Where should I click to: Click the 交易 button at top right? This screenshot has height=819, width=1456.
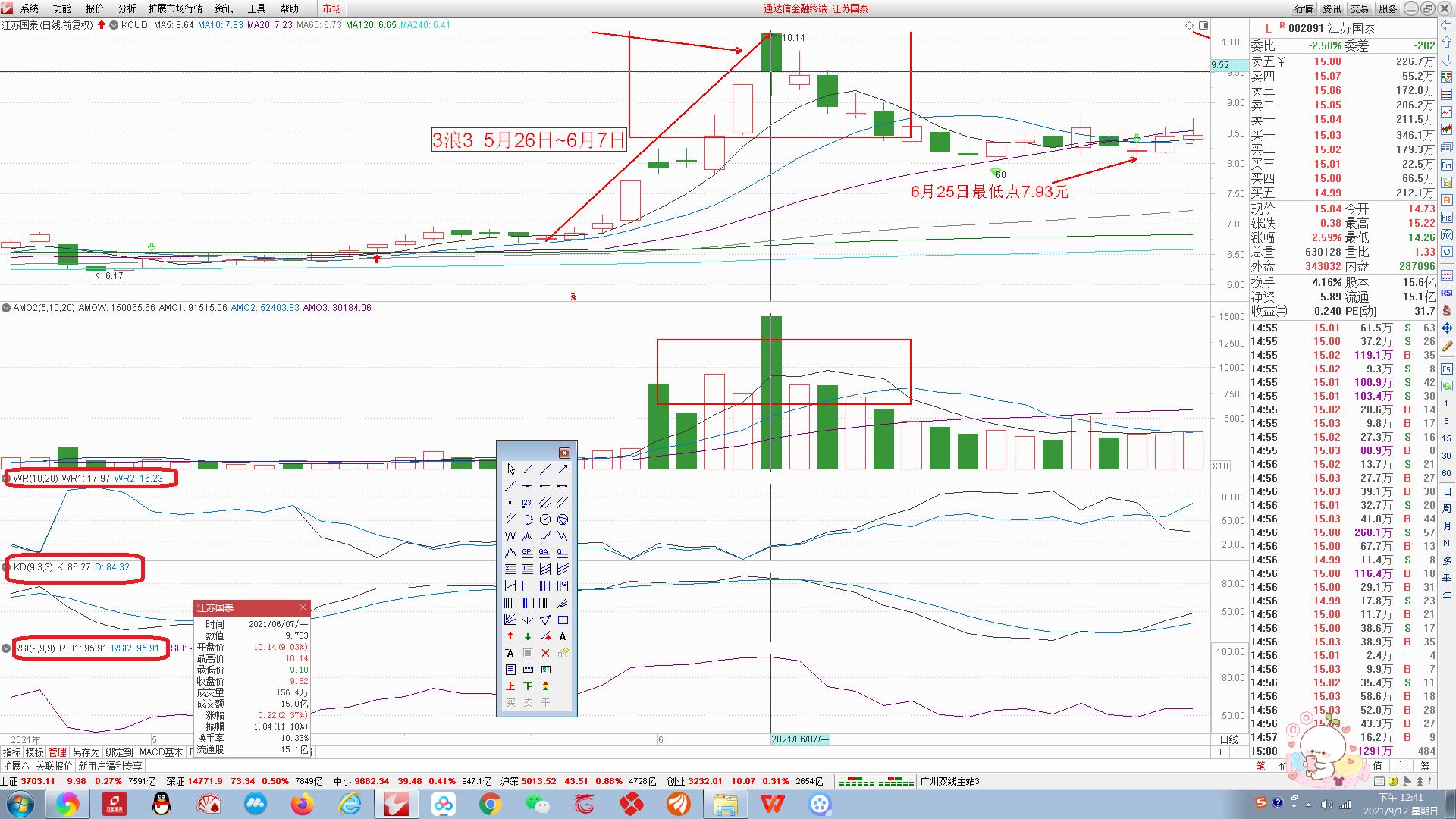(1359, 8)
